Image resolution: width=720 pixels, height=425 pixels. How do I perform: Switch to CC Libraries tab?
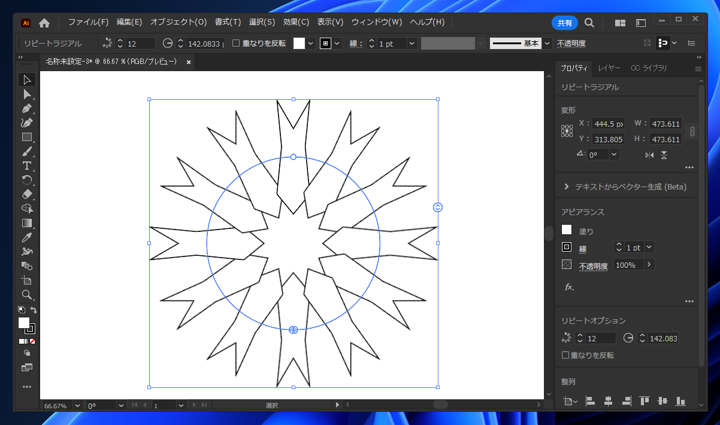[648, 68]
